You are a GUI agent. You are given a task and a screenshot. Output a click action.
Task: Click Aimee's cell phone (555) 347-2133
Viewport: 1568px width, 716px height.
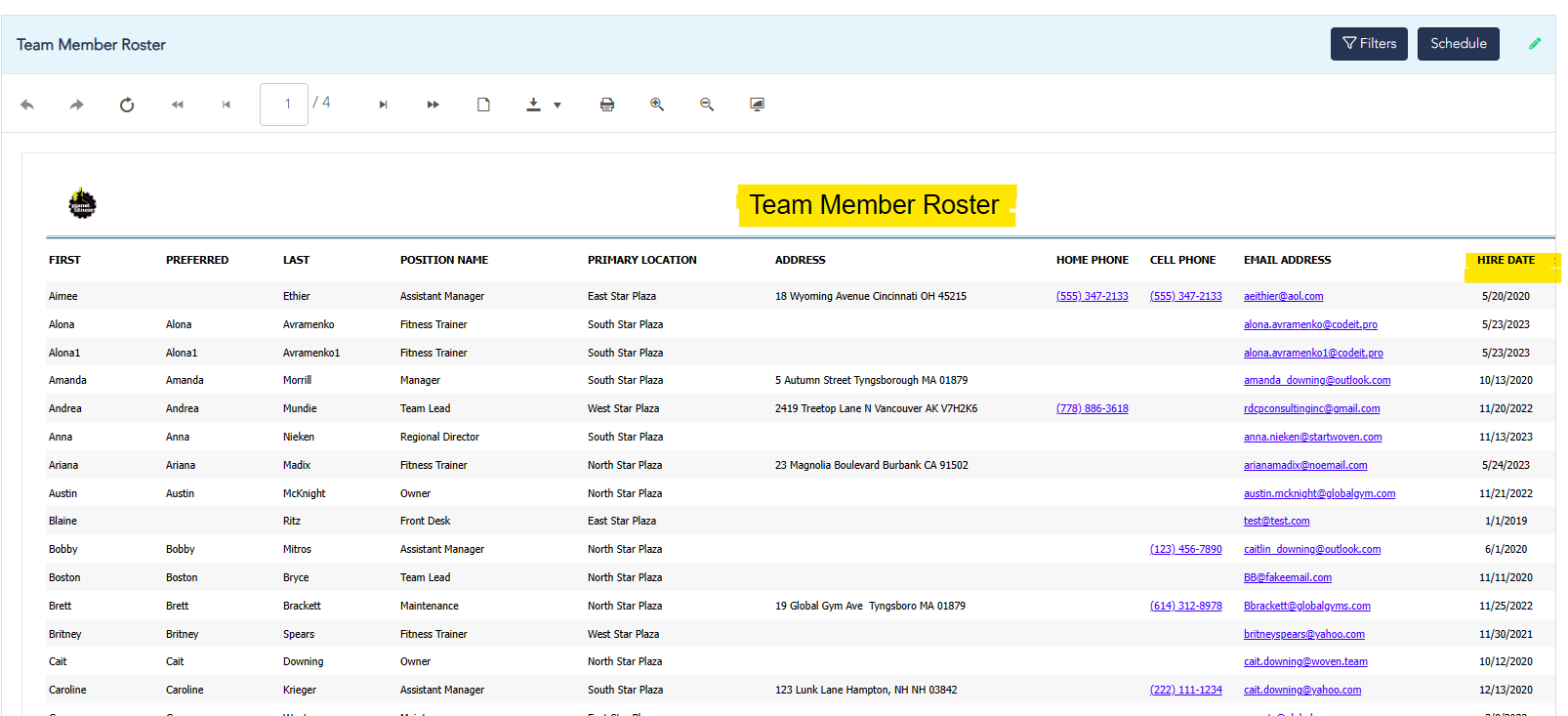1185,296
